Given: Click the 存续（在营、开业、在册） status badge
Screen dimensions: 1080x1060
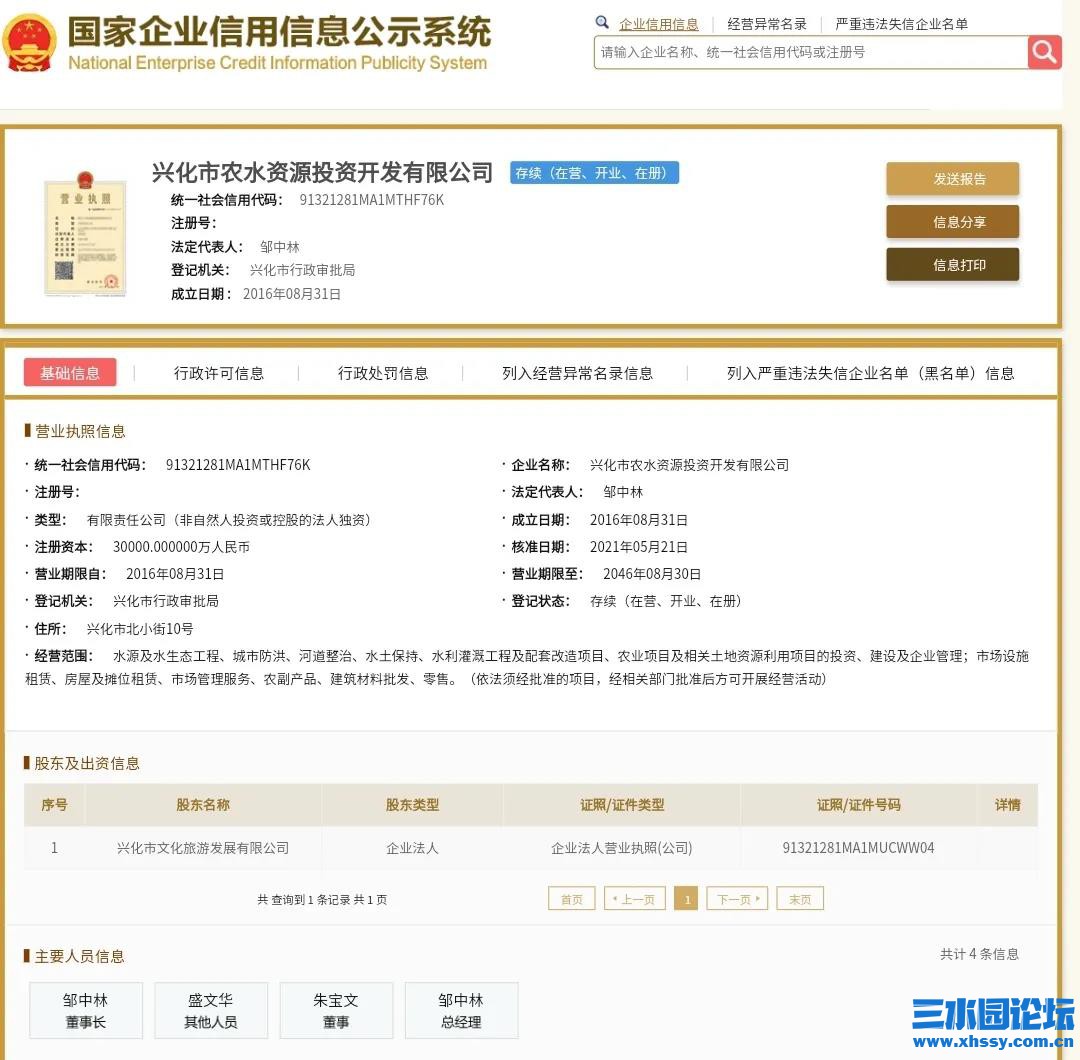Looking at the screenshot, I should (x=594, y=173).
